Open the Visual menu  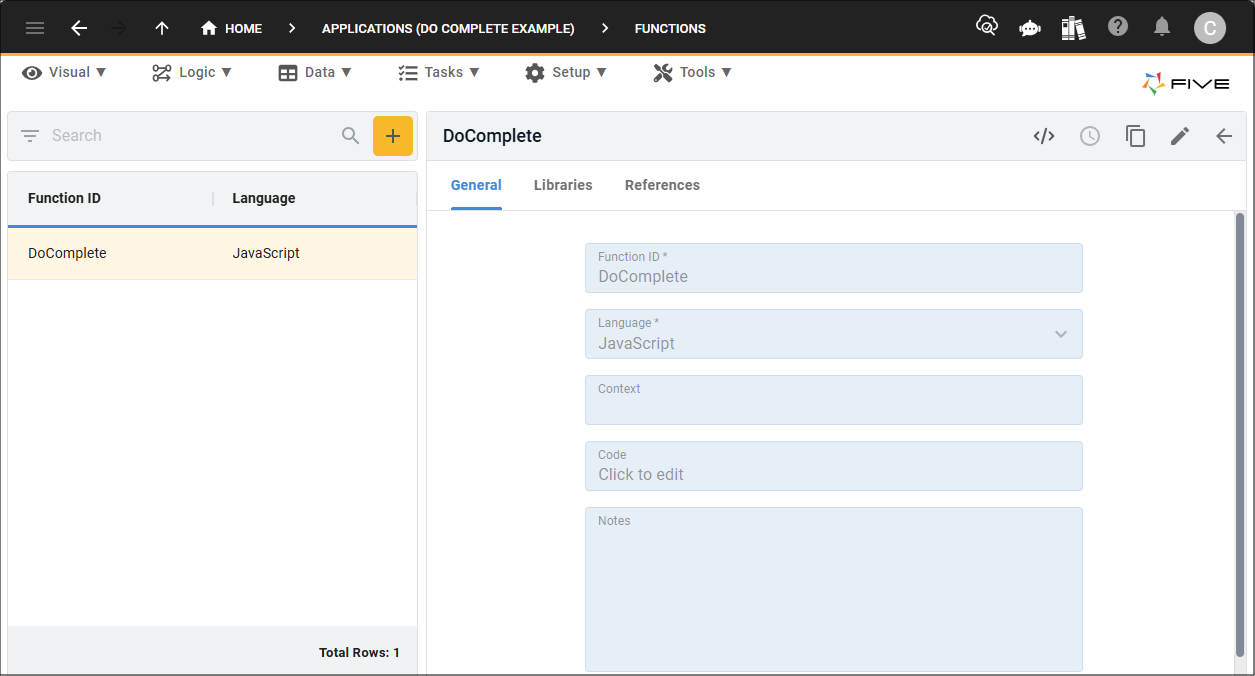click(64, 72)
